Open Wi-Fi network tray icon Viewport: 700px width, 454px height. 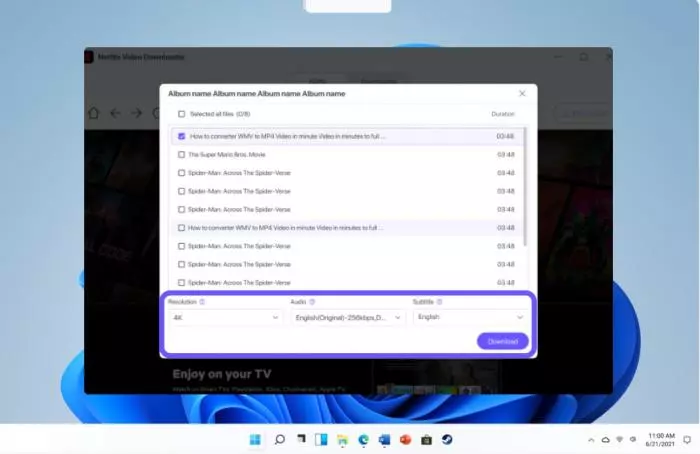620,440
